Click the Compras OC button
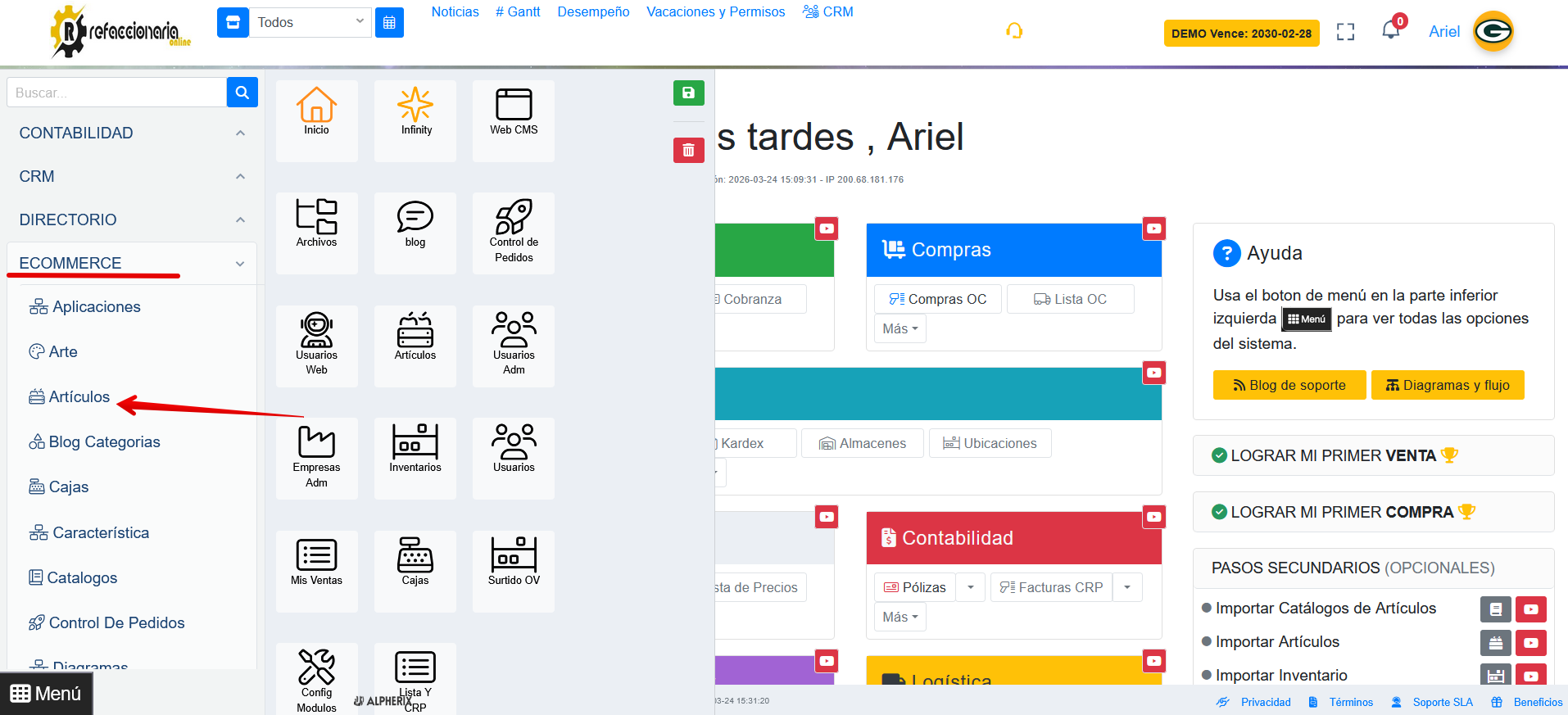 (938, 299)
